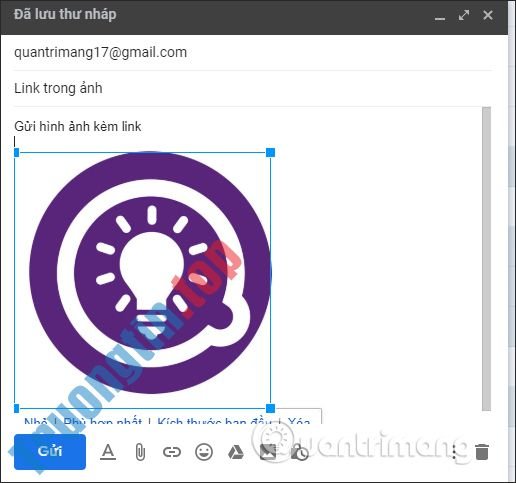The image size is (516, 483).
Task: Insert file from Google Drive icon
Action: tap(236, 452)
